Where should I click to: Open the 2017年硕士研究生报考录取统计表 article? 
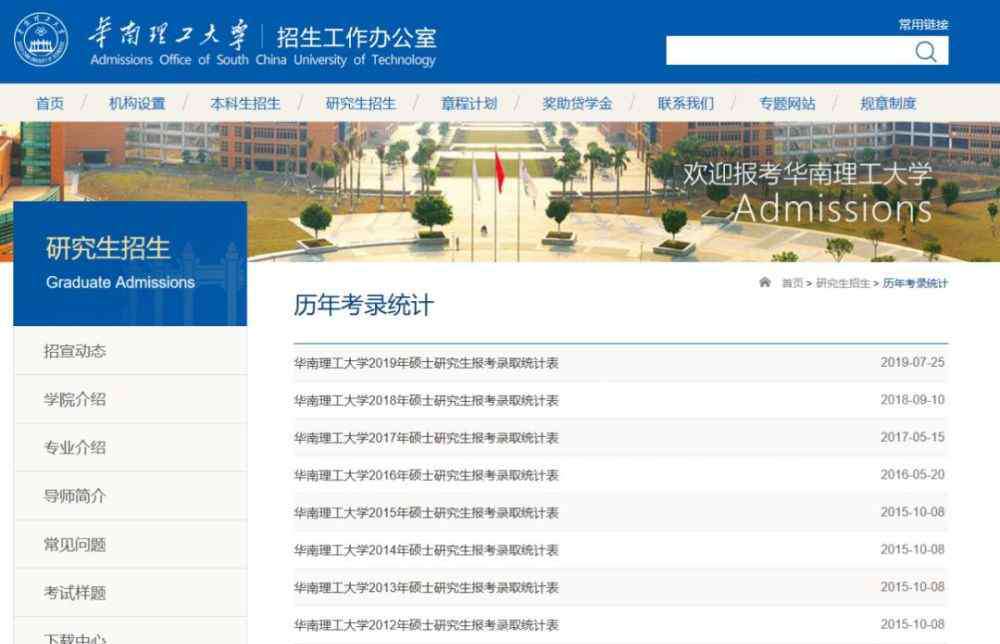[426, 438]
